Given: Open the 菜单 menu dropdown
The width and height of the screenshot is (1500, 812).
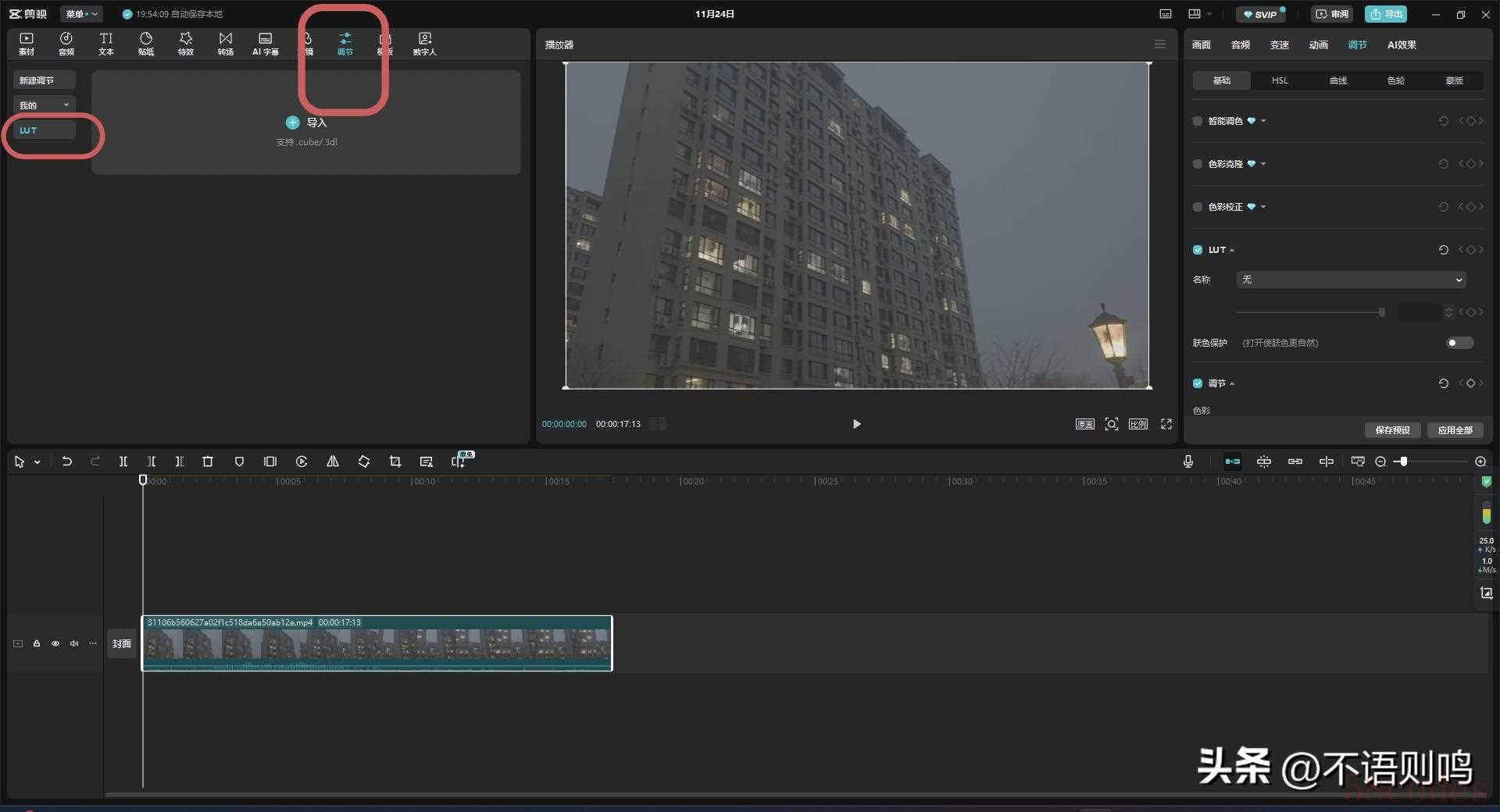Looking at the screenshot, I should pyautogui.click(x=81, y=14).
